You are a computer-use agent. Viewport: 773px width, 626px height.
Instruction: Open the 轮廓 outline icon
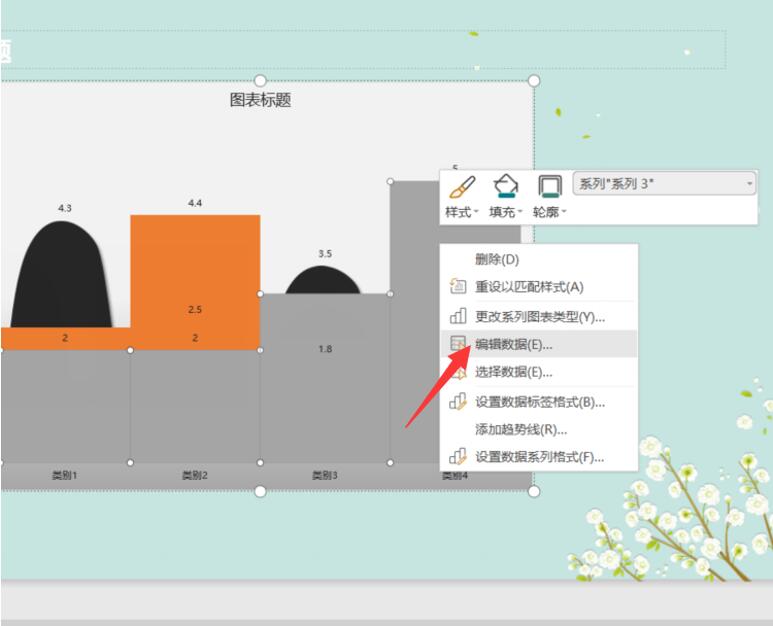pos(550,187)
